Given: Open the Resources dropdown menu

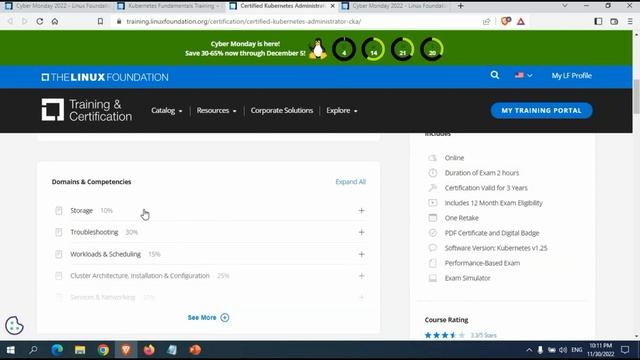Looking at the screenshot, I should click(216, 111).
